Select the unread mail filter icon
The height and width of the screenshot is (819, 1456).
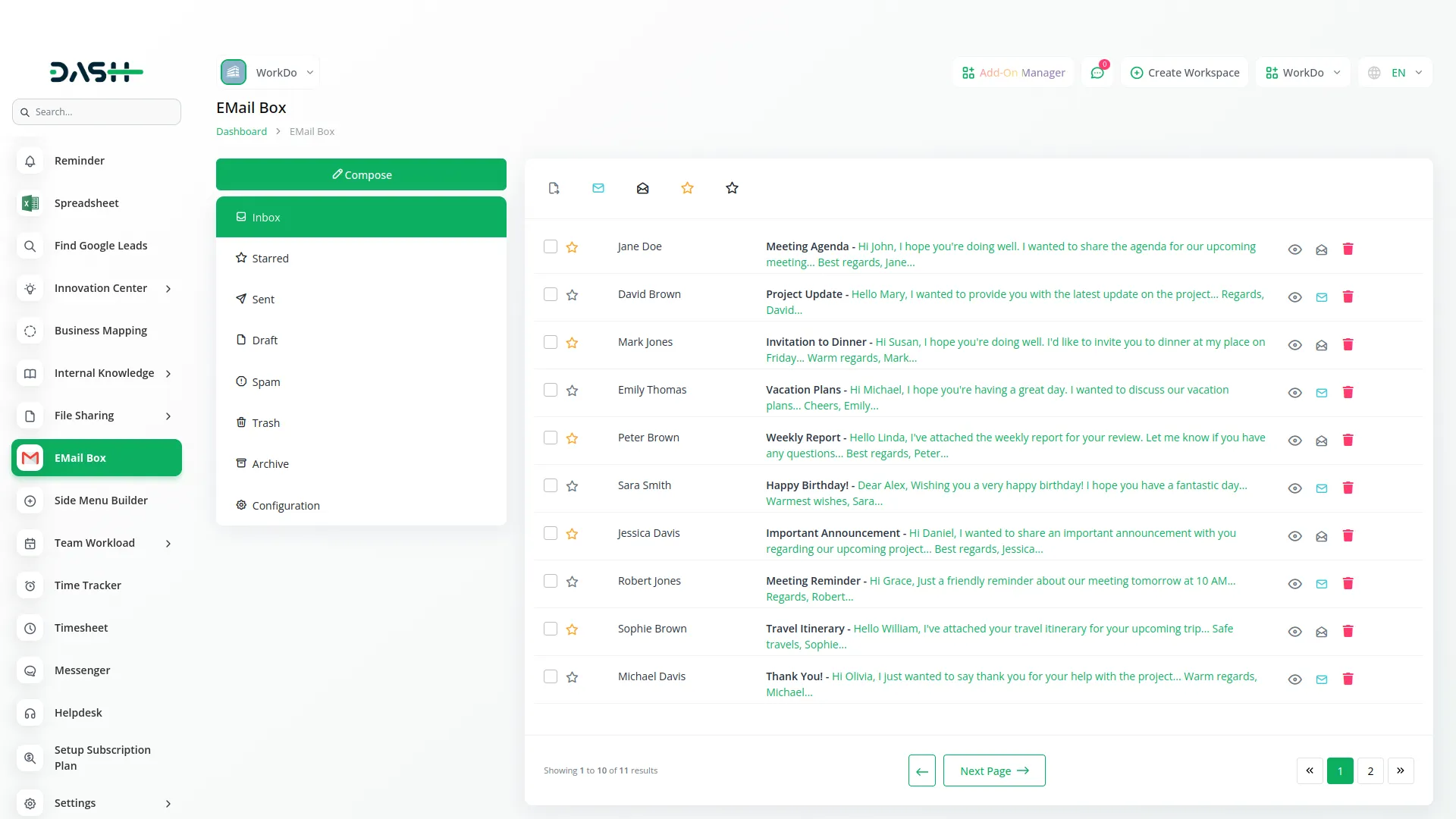click(x=598, y=187)
